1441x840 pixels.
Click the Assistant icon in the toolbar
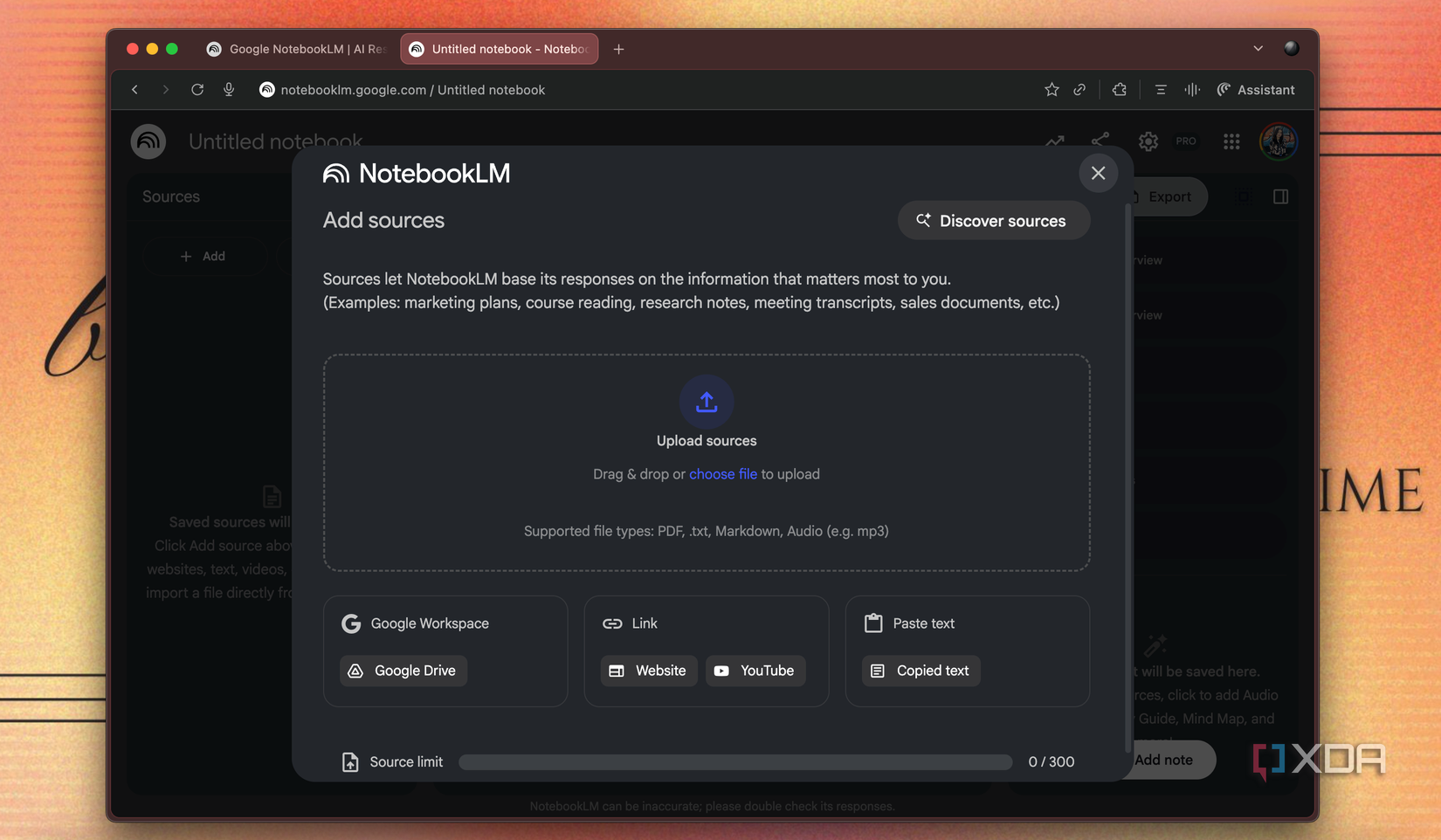(1224, 89)
